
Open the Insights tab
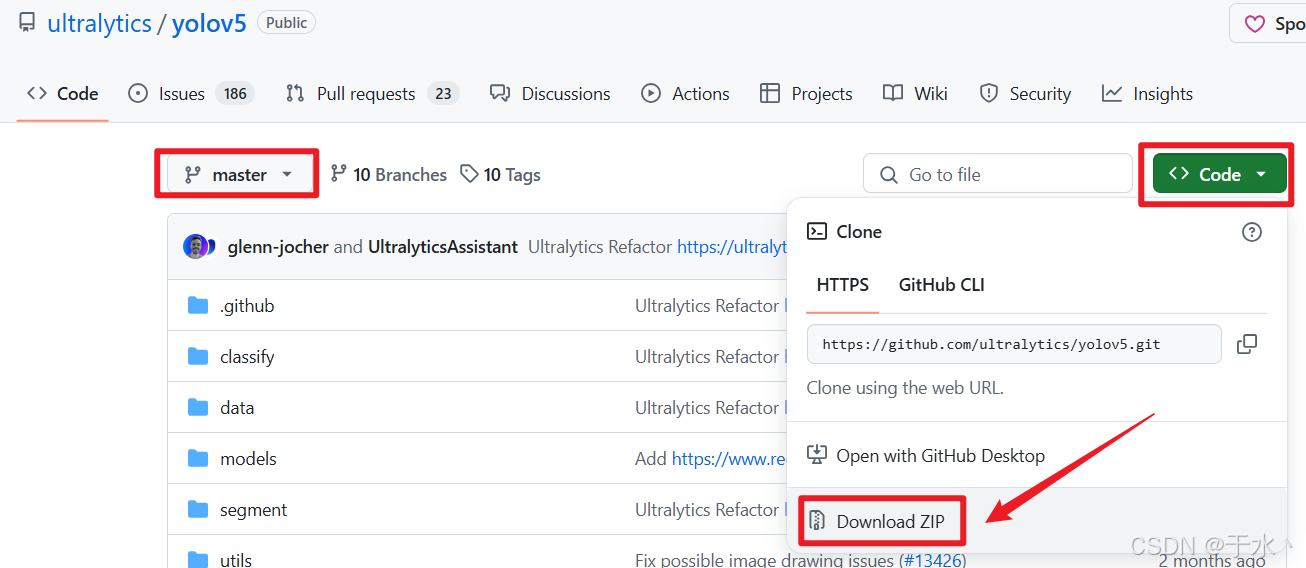click(x=1147, y=93)
